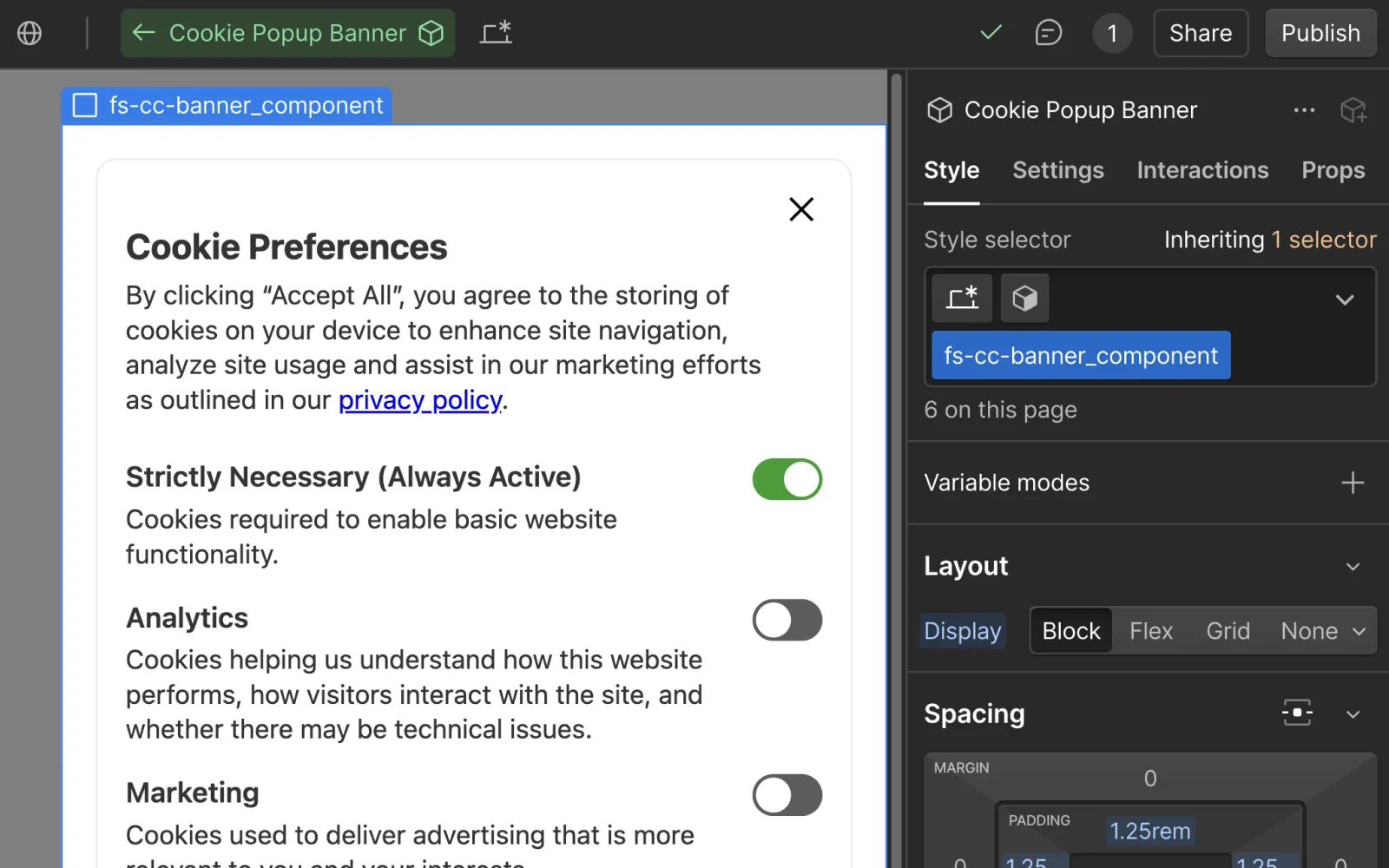Click the top padding 1.25rem value
The width and height of the screenshot is (1389, 868).
[1149, 832]
